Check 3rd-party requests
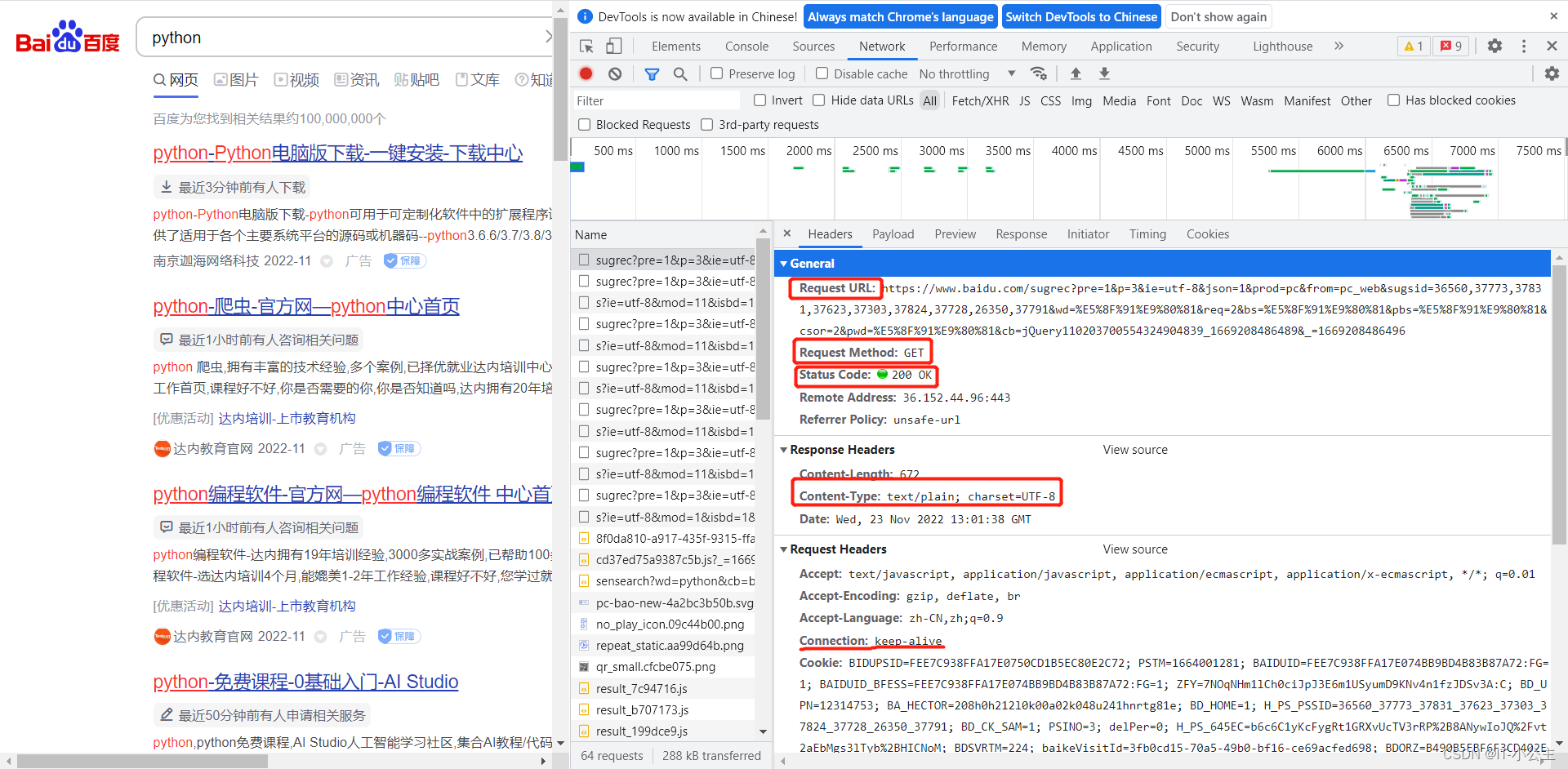The width and height of the screenshot is (1568, 769). point(707,125)
